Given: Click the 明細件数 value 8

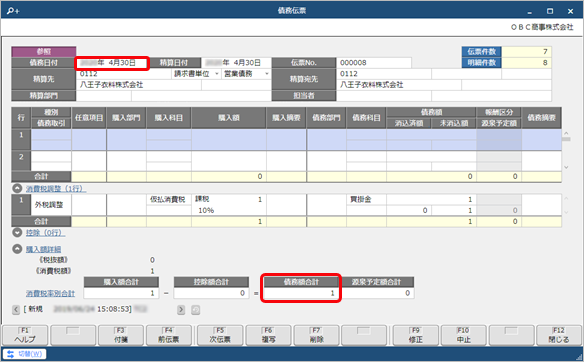Looking at the screenshot, I should pyautogui.click(x=526, y=63).
